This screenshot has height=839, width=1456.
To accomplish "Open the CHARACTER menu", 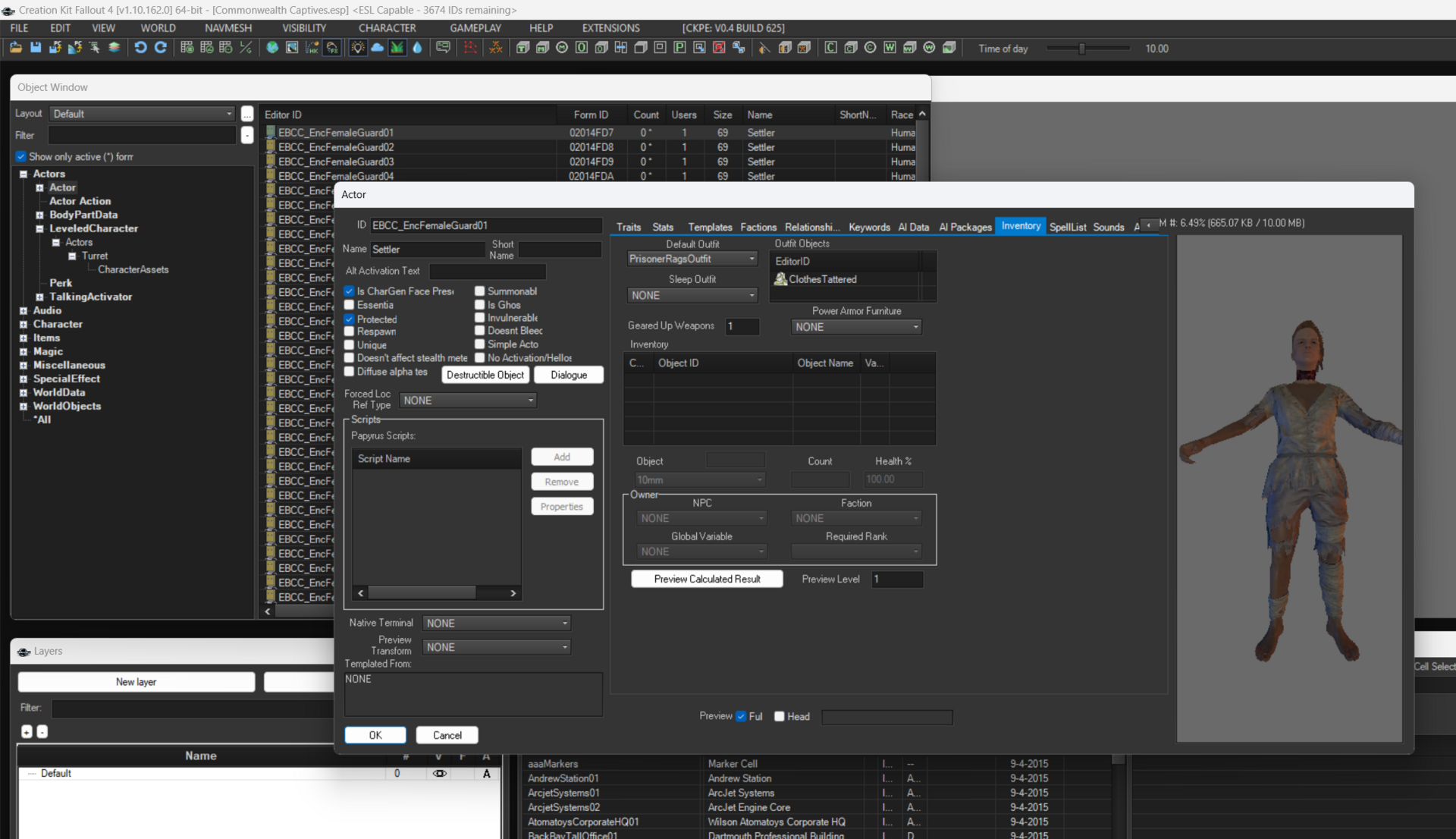I will click(x=387, y=28).
